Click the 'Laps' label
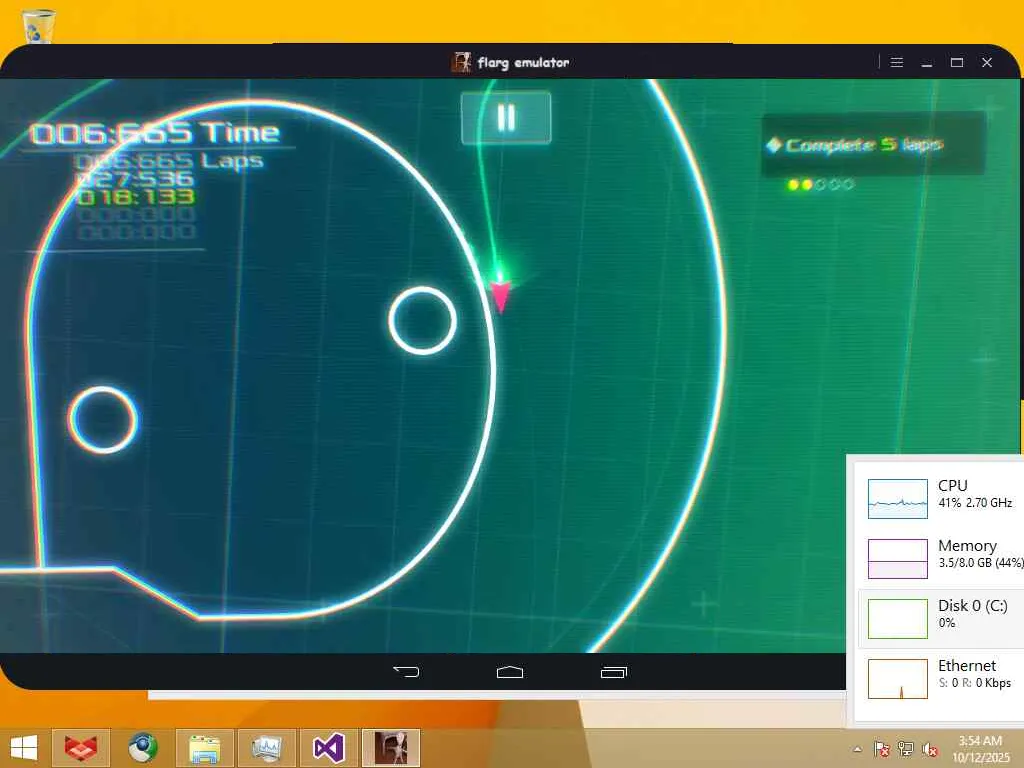Image resolution: width=1024 pixels, height=768 pixels. (232, 161)
